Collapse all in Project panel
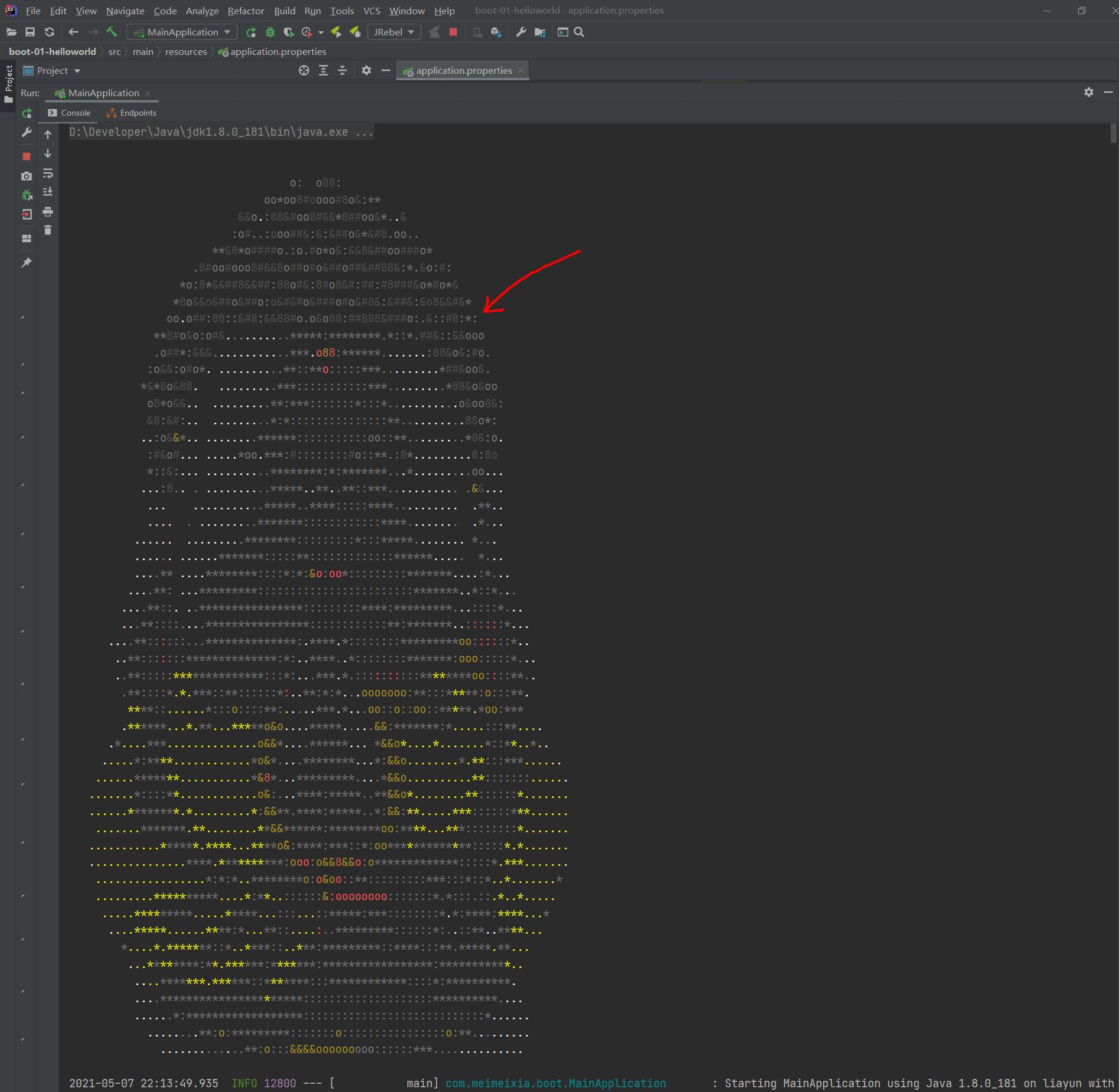Image resolution: width=1119 pixels, height=1092 pixels. pyautogui.click(x=342, y=70)
